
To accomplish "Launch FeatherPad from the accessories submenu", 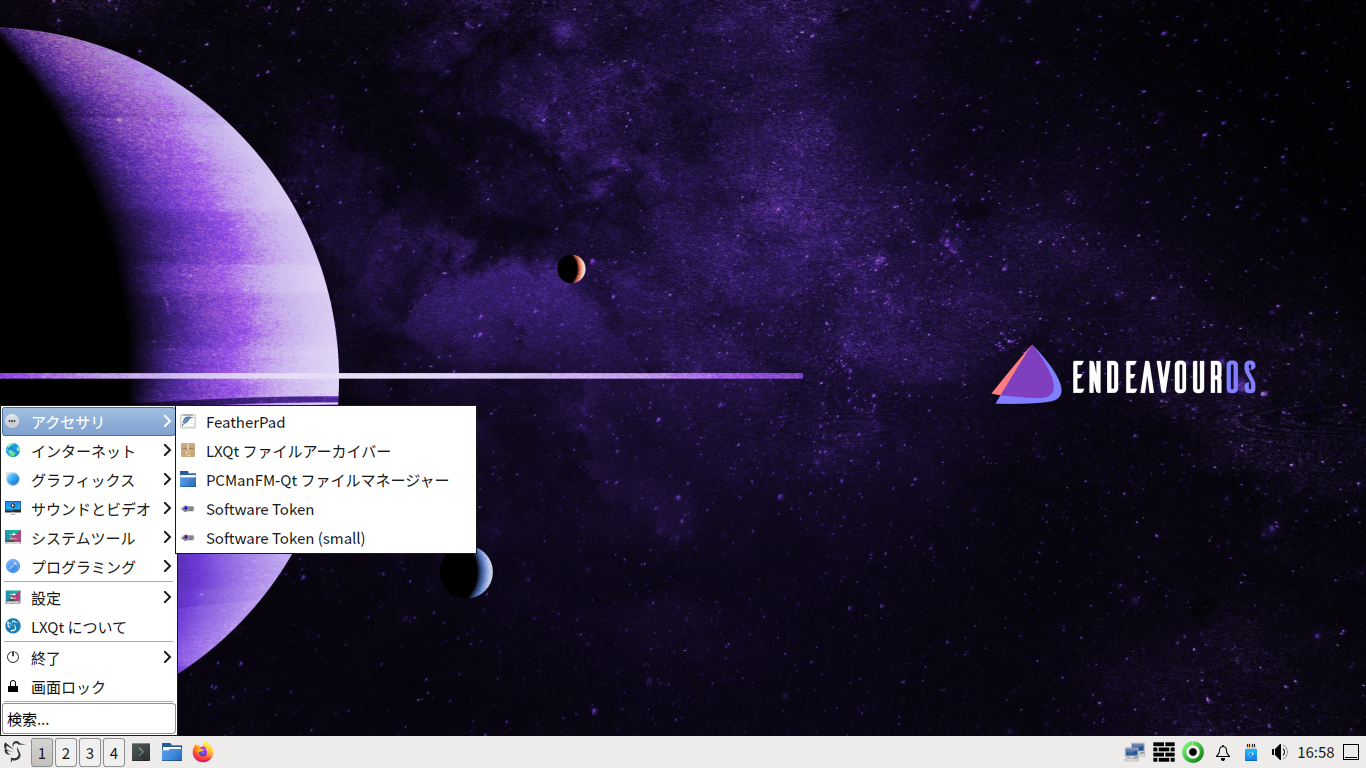I will [326, 422].
